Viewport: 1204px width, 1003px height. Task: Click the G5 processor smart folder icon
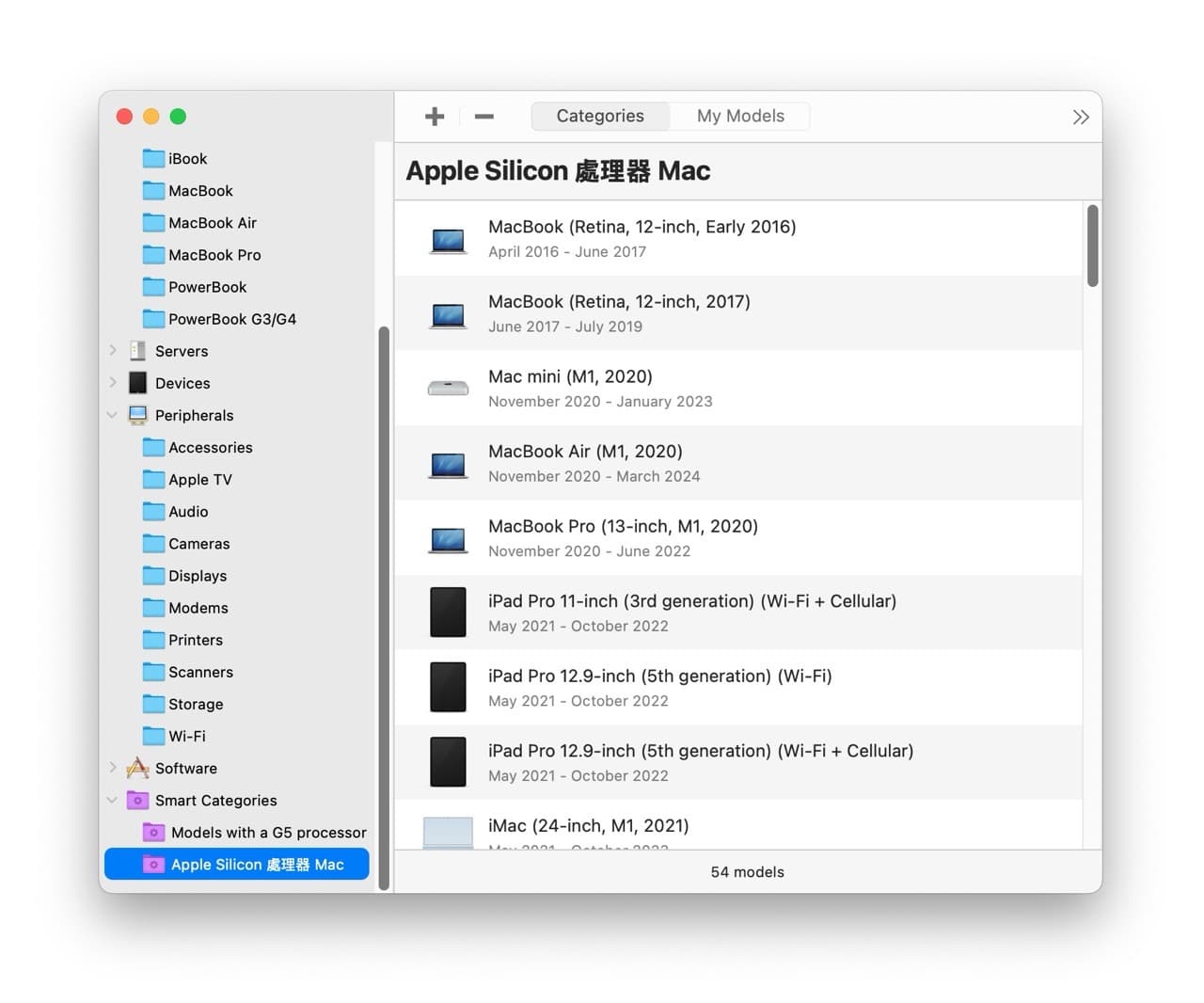153,832
